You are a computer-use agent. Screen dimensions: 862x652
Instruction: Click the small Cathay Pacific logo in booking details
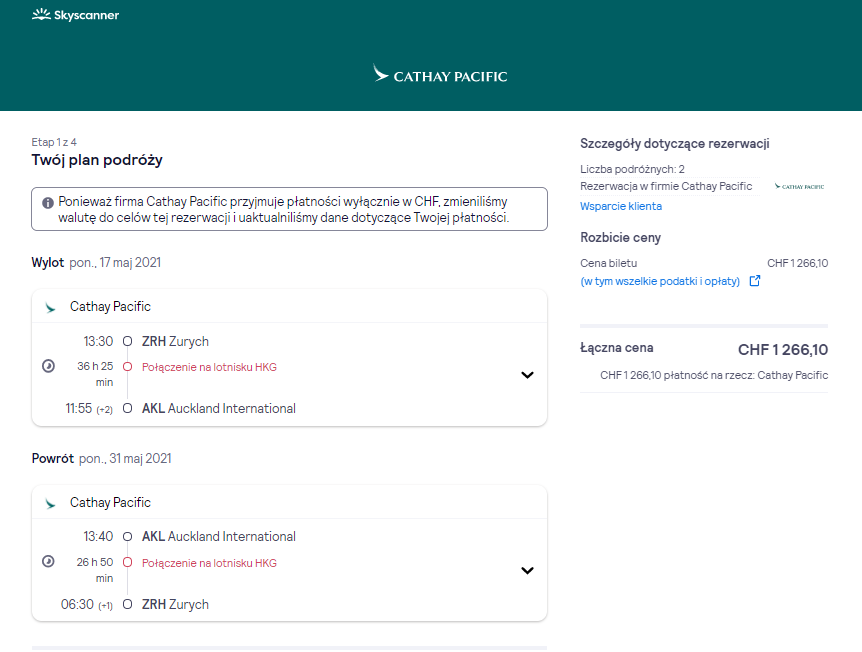click(799, 187)
